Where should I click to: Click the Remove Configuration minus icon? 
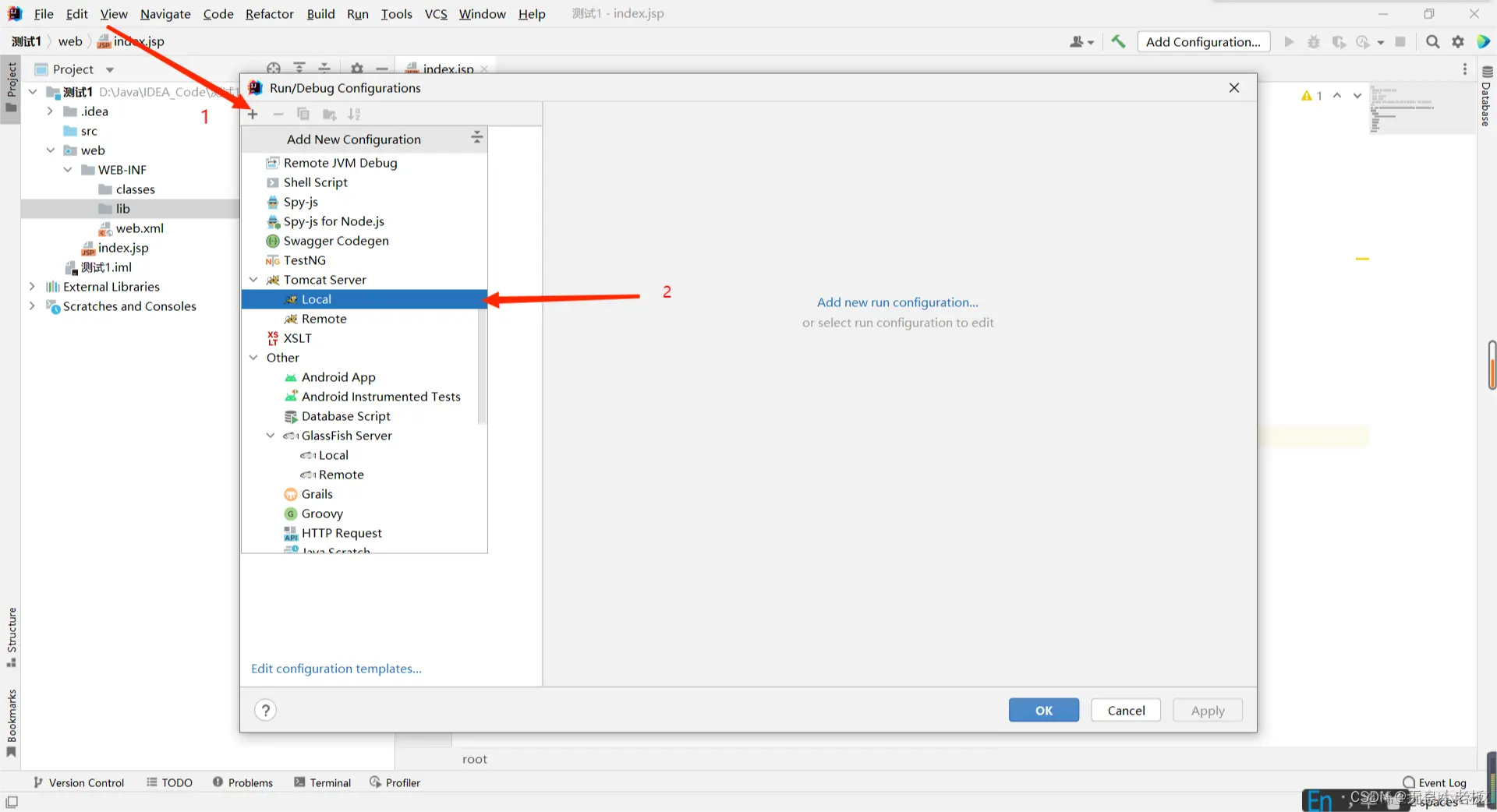click(x=278, y=115)
